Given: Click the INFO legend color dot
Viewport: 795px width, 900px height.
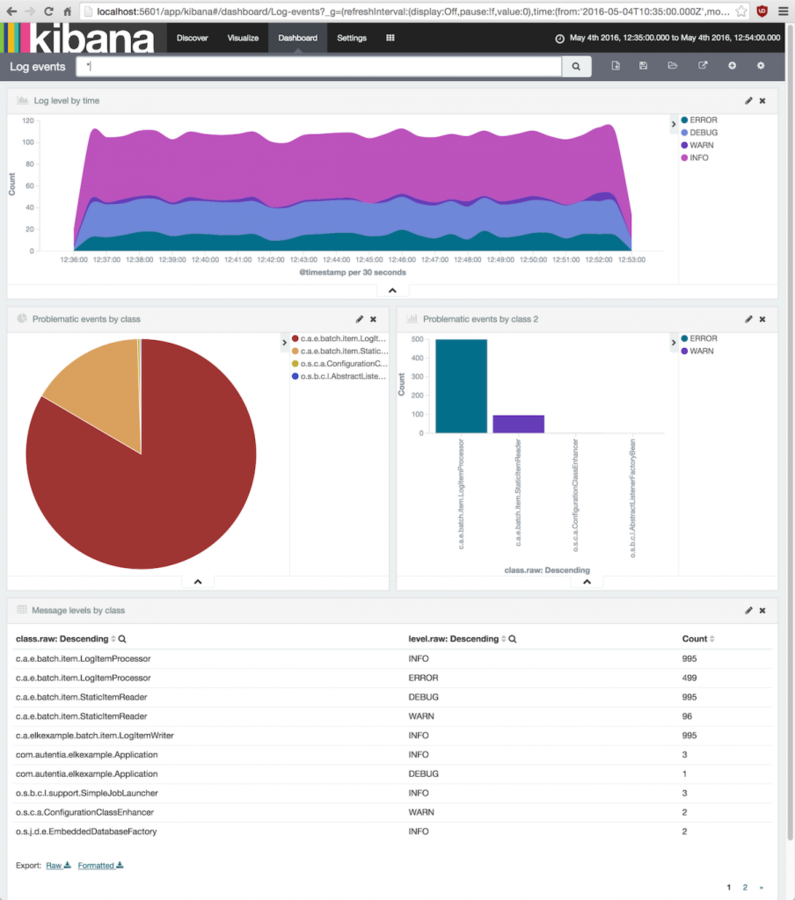Looking at the screenshot, I should point(684,158).
